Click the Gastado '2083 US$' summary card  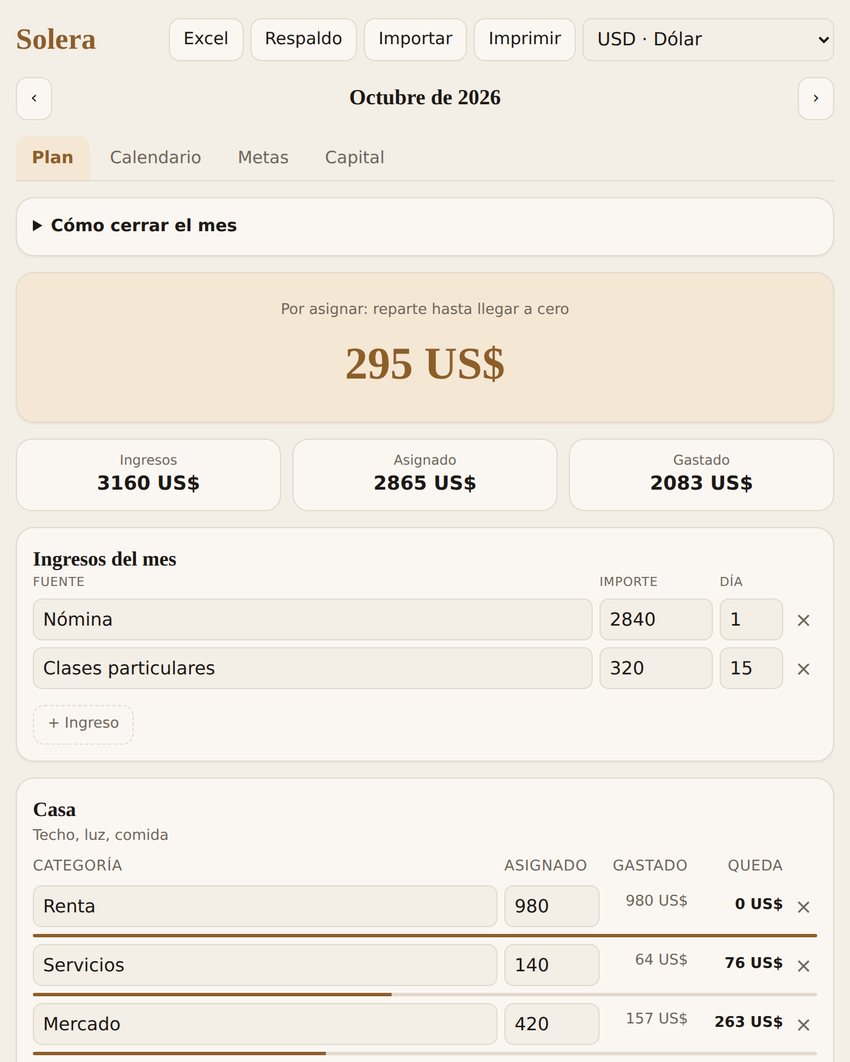[x=701, y=475]
